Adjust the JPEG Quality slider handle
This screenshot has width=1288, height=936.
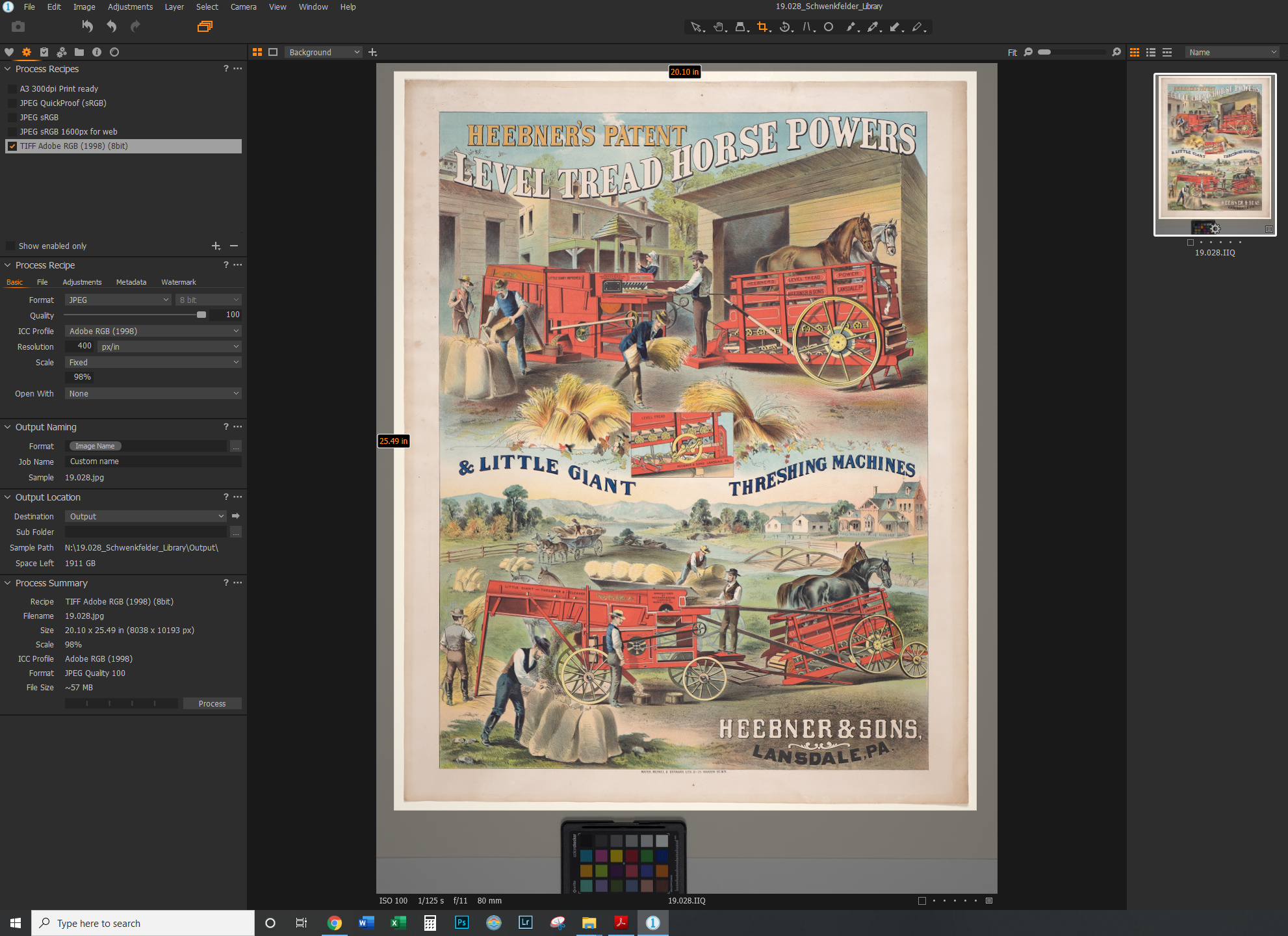tap(201, 315)
